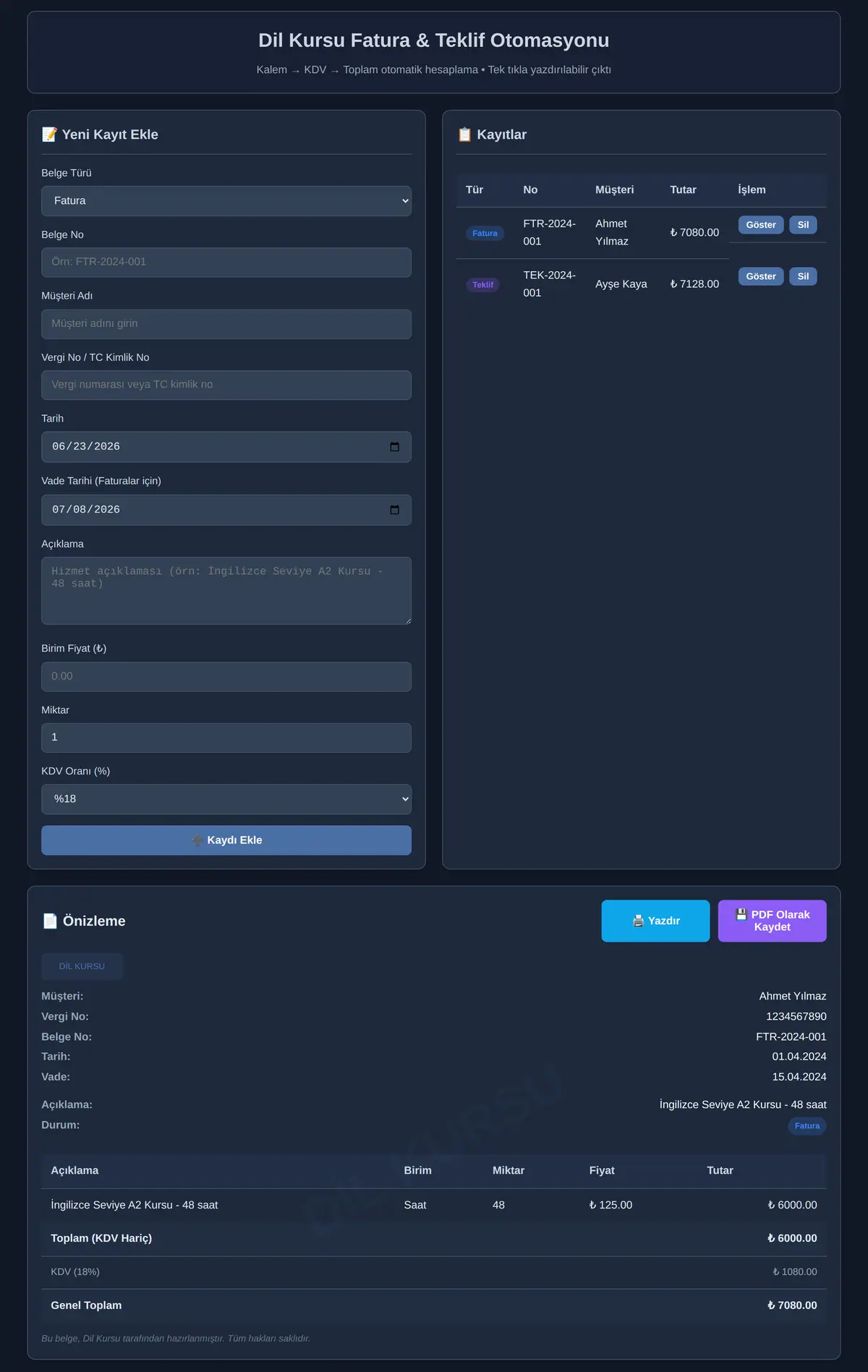Show the TEK-2024-001 record with Göster
868x1372 pixels.
[761, 276]
